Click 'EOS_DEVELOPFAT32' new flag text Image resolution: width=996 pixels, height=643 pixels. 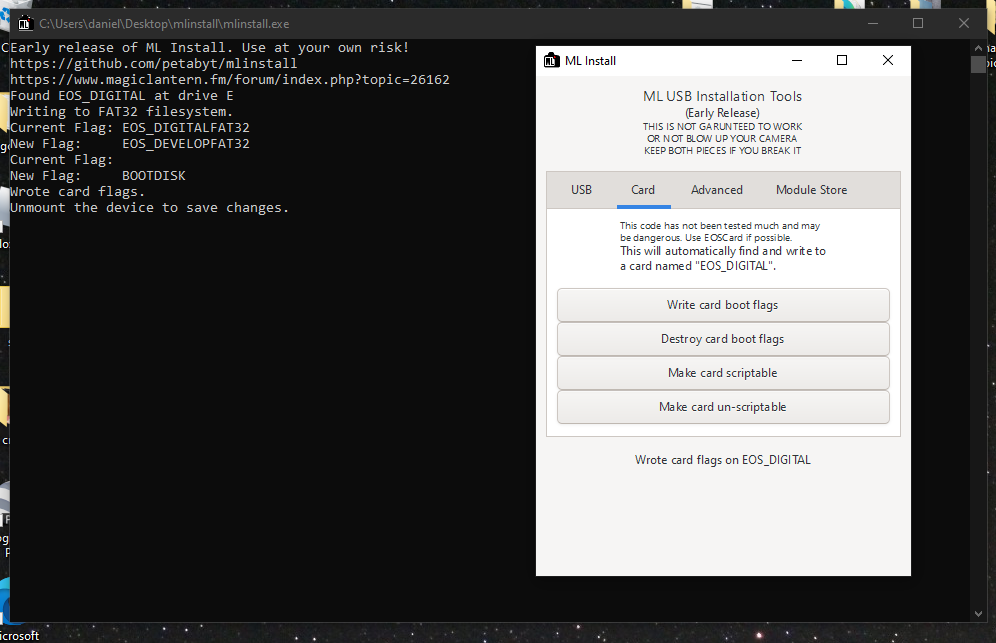click(x=186, y=144)
